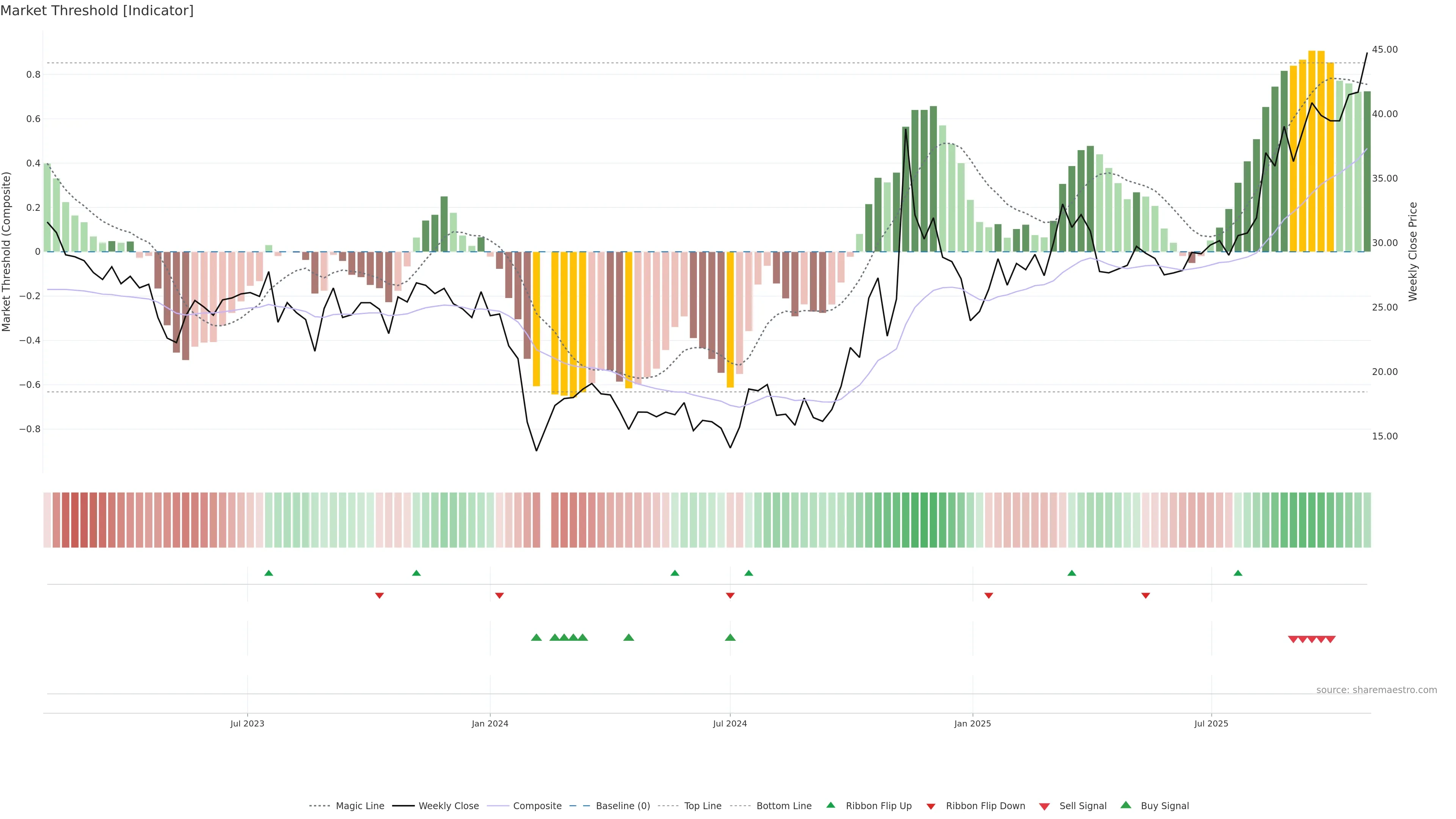Image resolution: width=1456 pixels, height=819 pixels.
Task: Toggle the Composite legend entry
Action: [537, 806]
